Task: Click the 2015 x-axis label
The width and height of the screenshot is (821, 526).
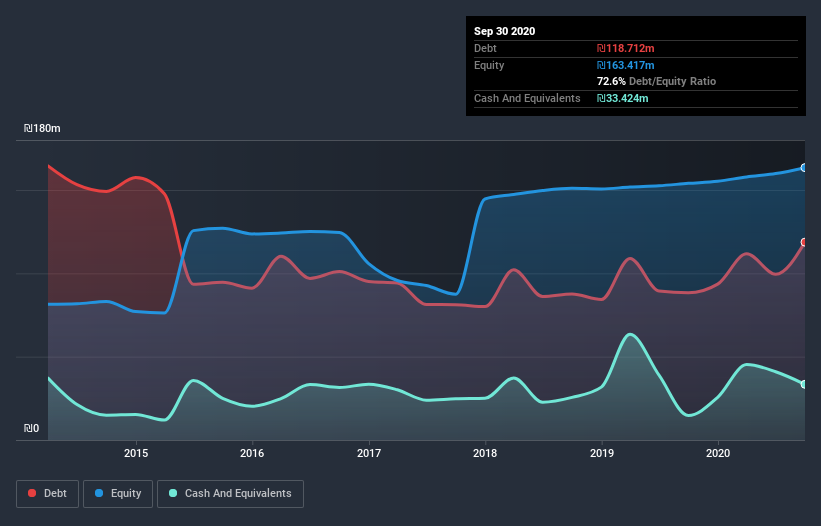Action: click(x=136, y=453)
